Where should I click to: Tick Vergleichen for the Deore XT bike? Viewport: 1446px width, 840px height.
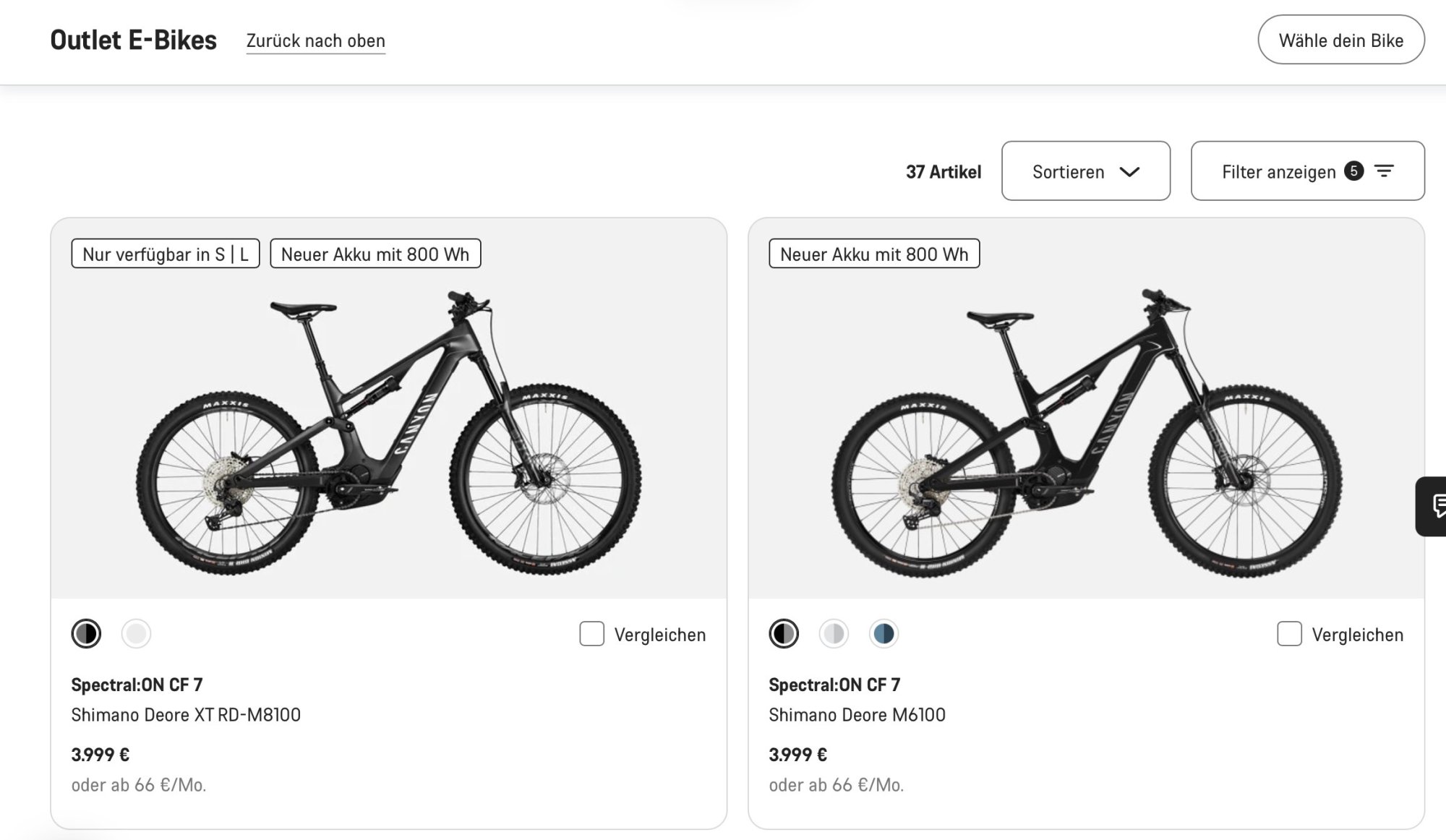(x=592, y=634)
